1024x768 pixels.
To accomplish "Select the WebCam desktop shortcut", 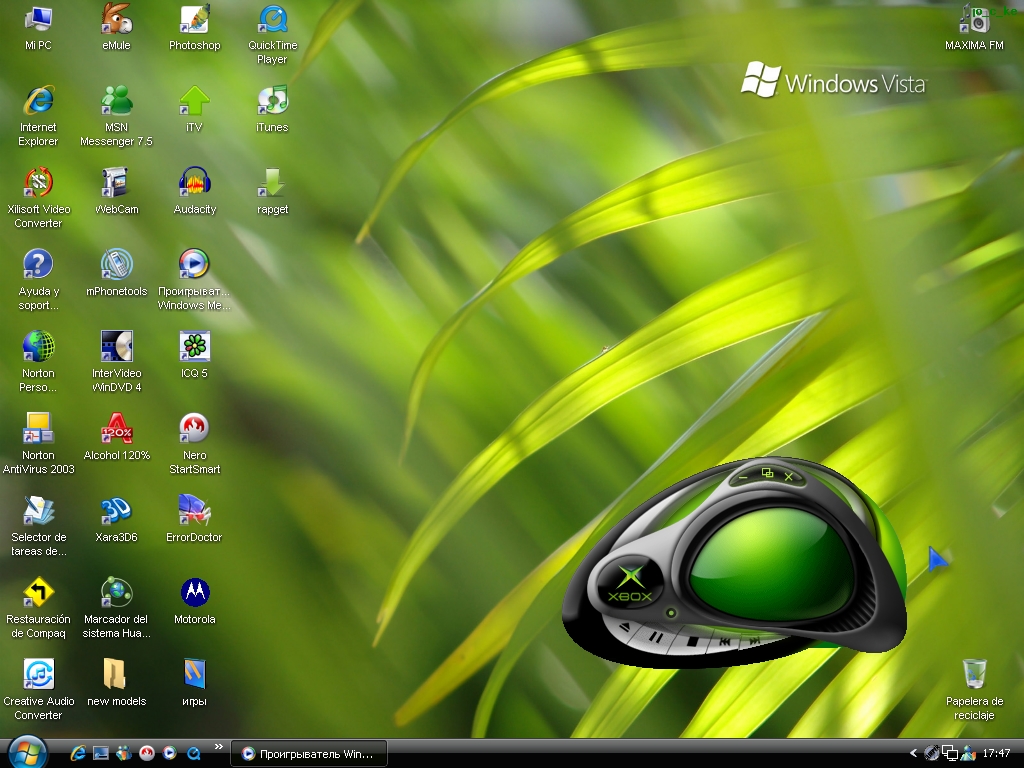I will pyautogui.click(x=116, y=183).
